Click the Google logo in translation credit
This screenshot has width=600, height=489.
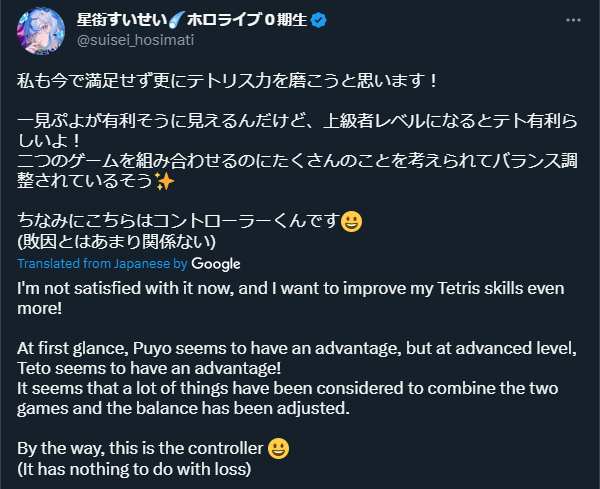click(x=216, y=264)
